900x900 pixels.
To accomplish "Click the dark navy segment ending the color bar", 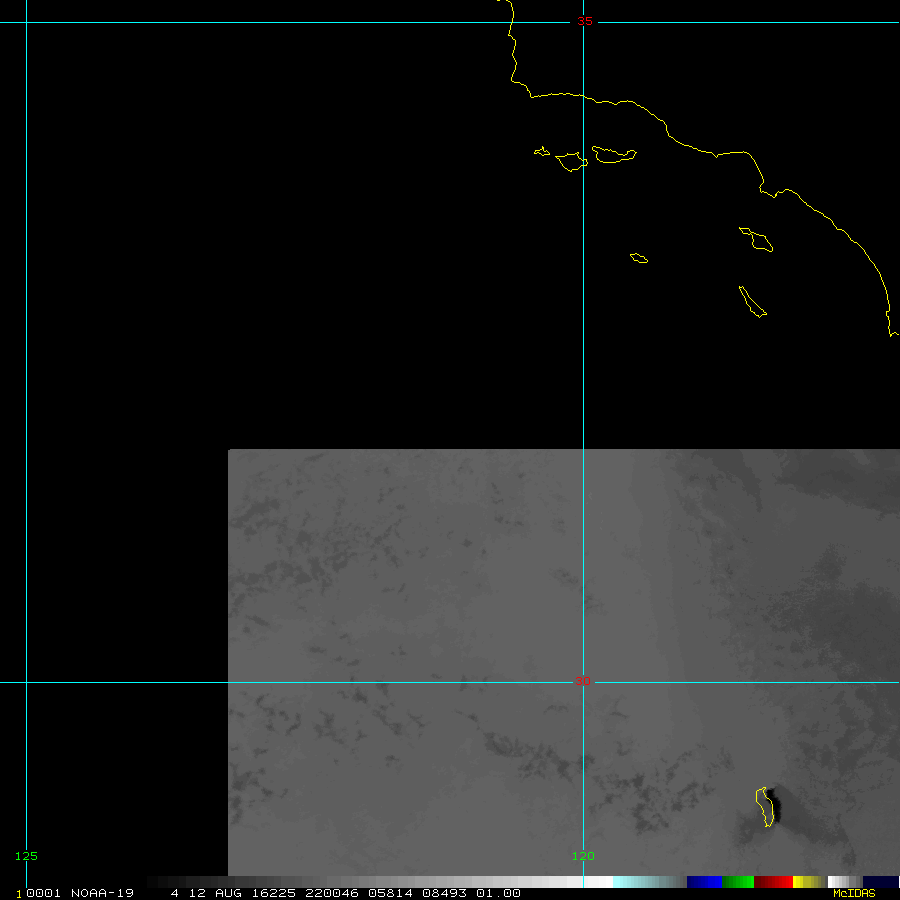I will tap(880, 882).
